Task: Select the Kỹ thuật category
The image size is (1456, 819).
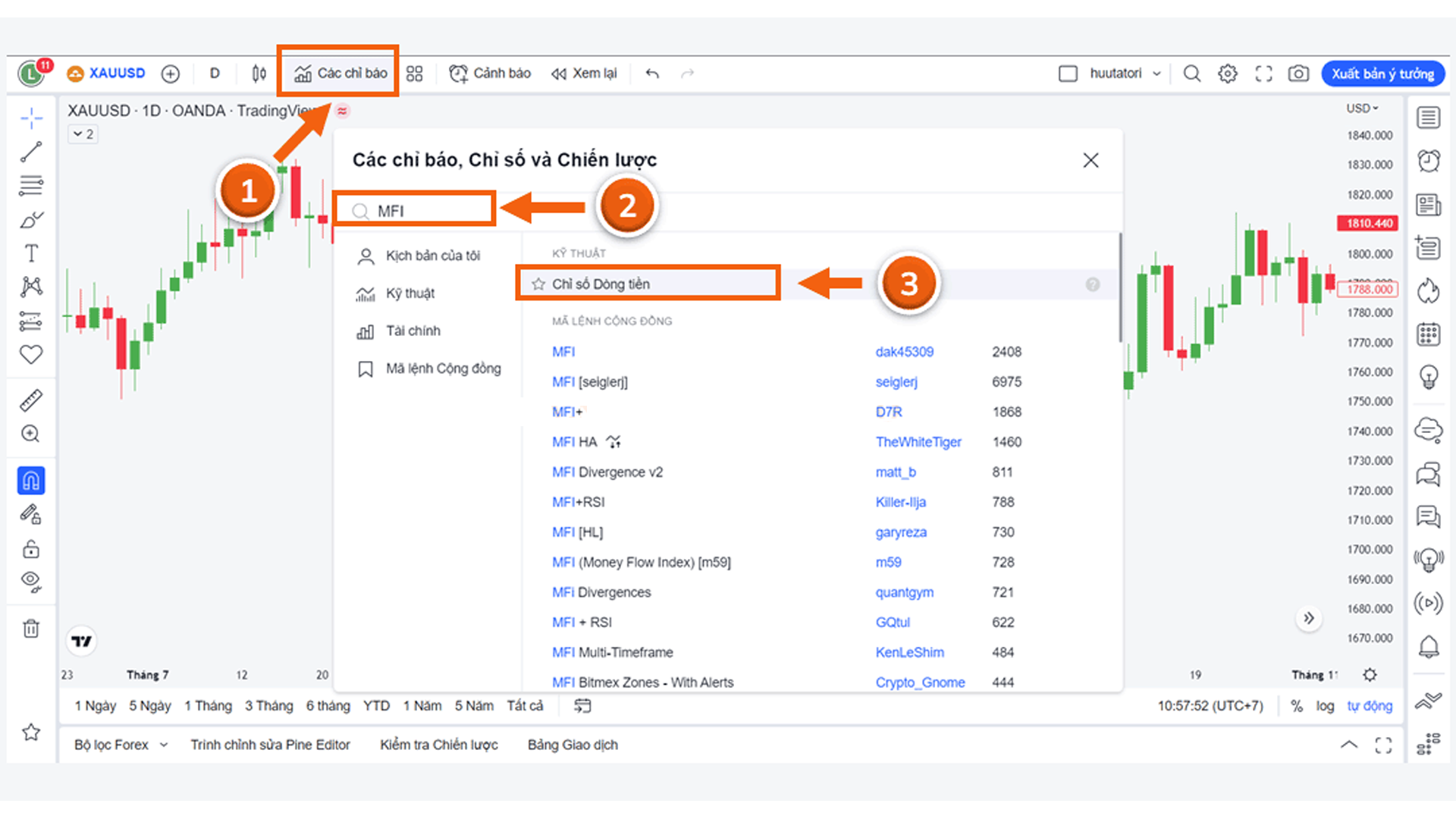Action: tap(409, 293)
